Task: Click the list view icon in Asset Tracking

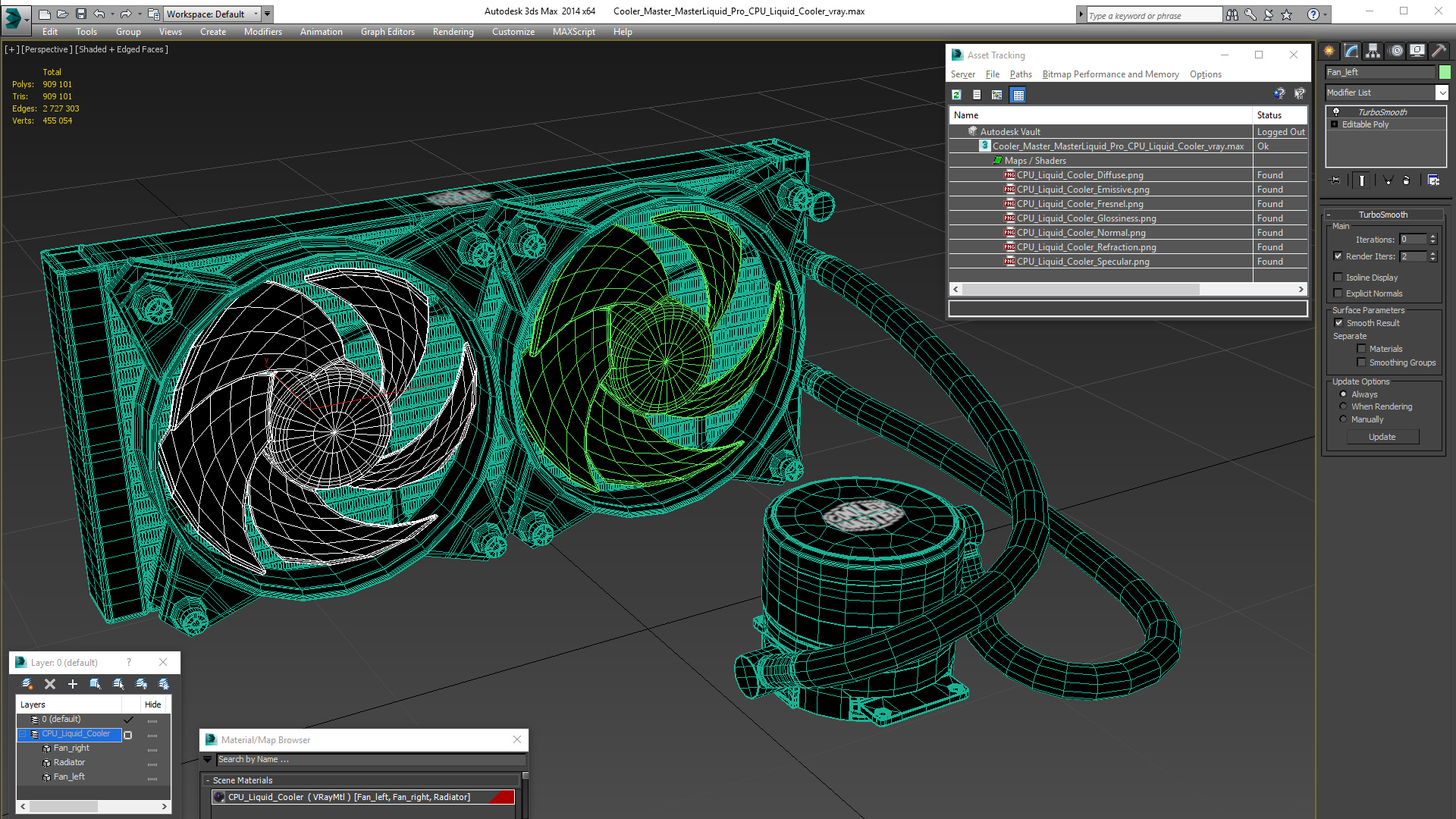Action: point(977,95)
